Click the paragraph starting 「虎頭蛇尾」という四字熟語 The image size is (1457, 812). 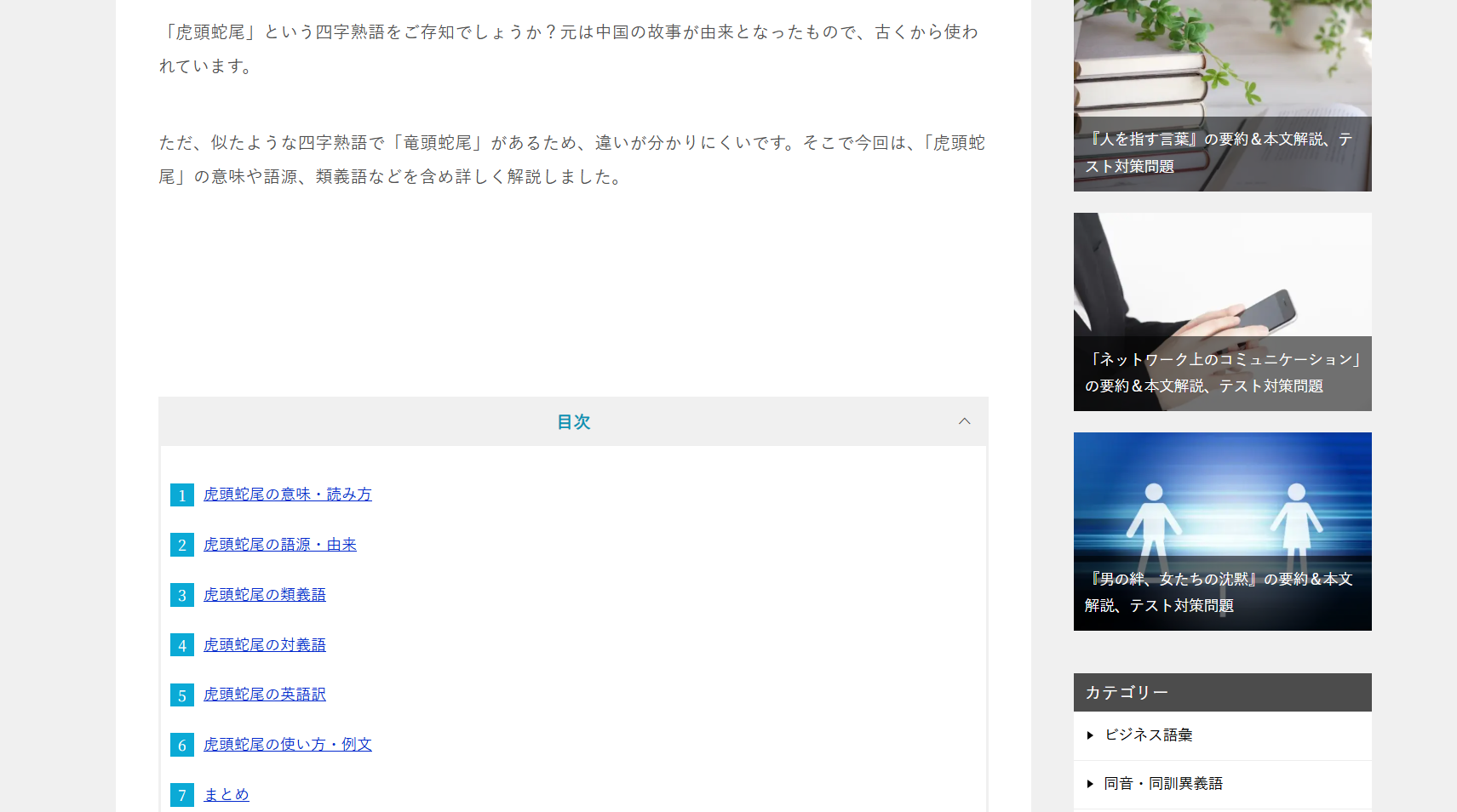tap(573, 49)
